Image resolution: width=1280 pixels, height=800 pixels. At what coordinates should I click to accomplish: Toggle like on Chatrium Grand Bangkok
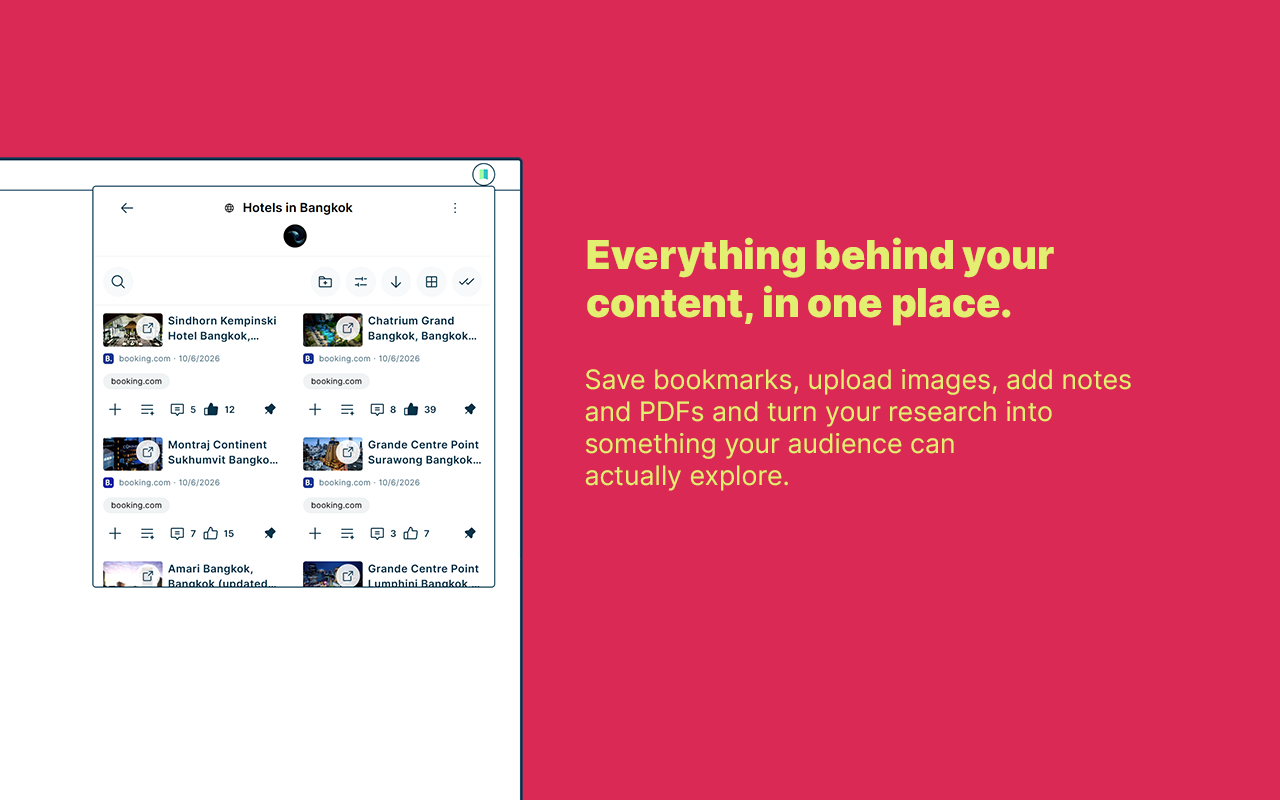coord(411,409)
